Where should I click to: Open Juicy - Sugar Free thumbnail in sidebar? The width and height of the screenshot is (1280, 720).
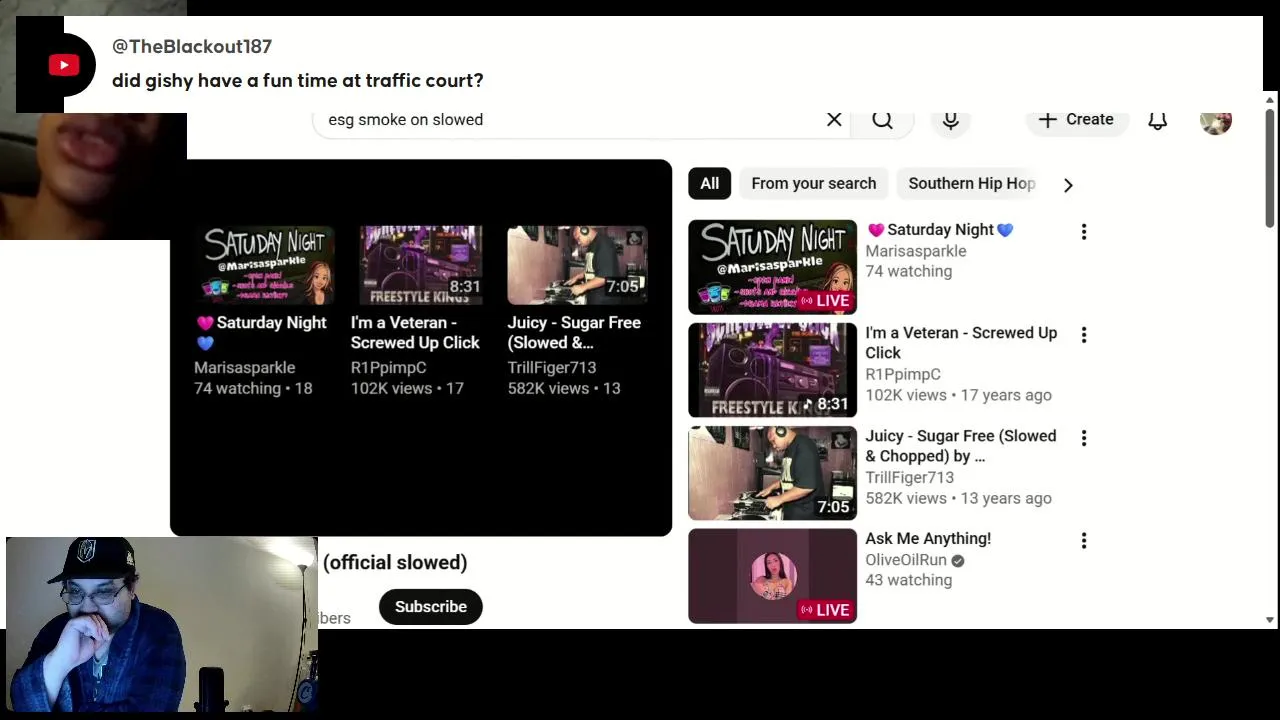point(772,473)
